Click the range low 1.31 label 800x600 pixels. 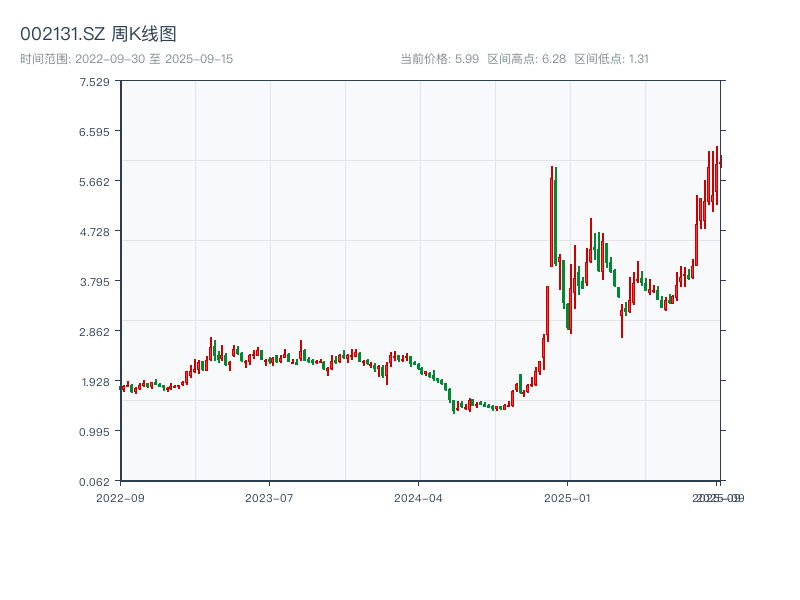pos(612,59)
